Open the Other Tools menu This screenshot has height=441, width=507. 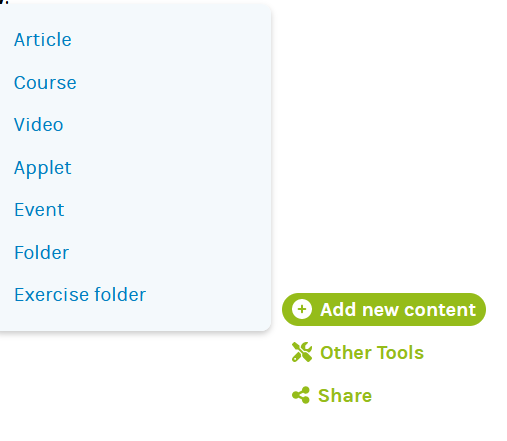358,352
